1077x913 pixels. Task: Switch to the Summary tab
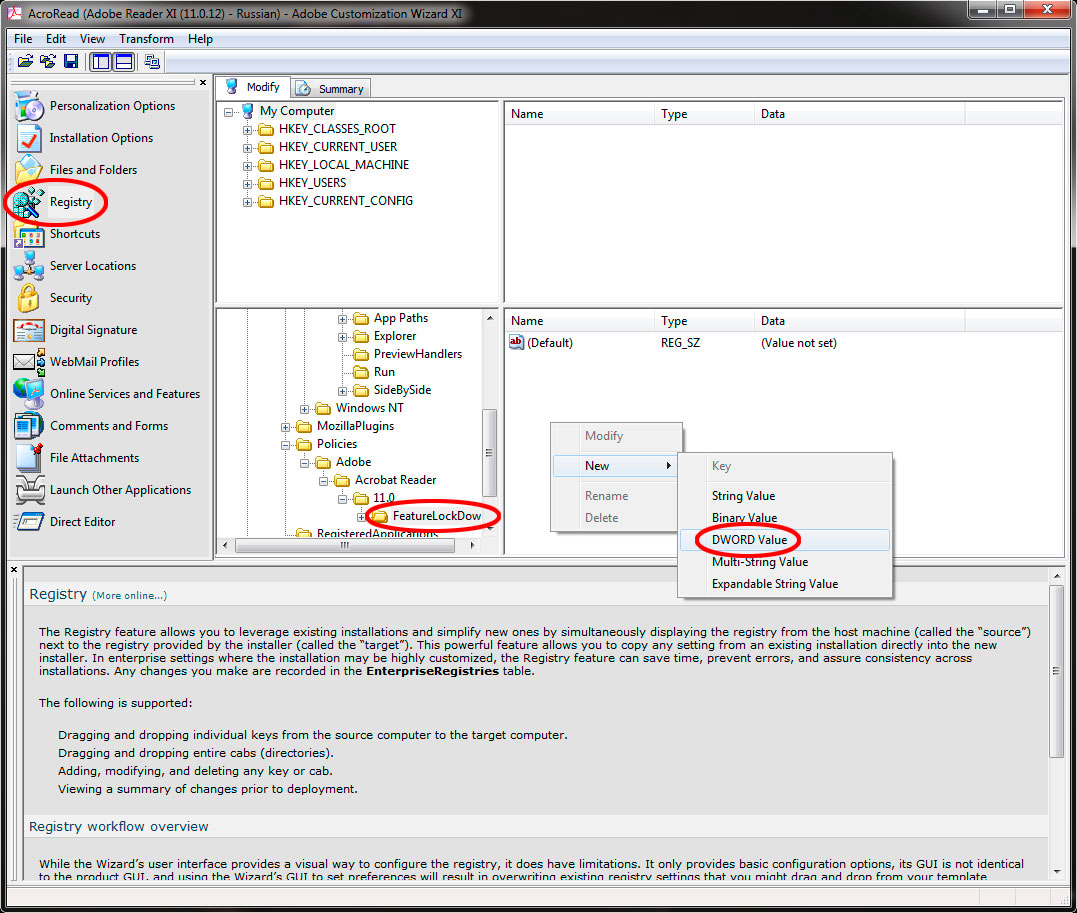click(332, 89)
